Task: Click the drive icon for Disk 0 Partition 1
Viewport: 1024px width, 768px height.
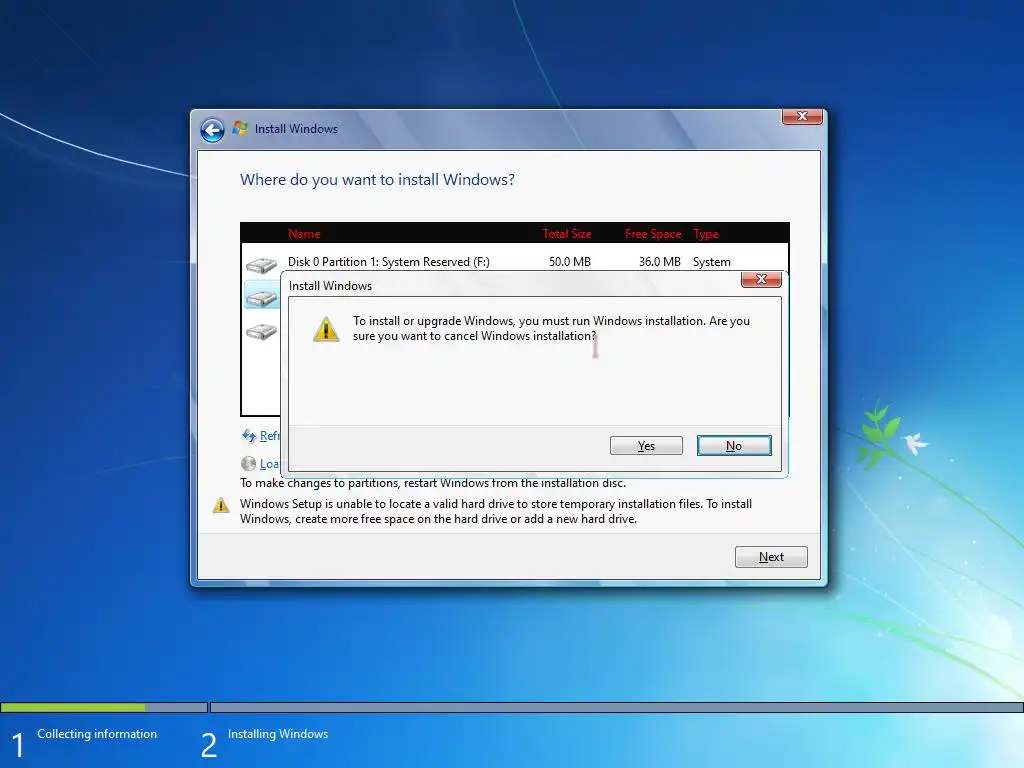Action: click(x=261, y=264)
